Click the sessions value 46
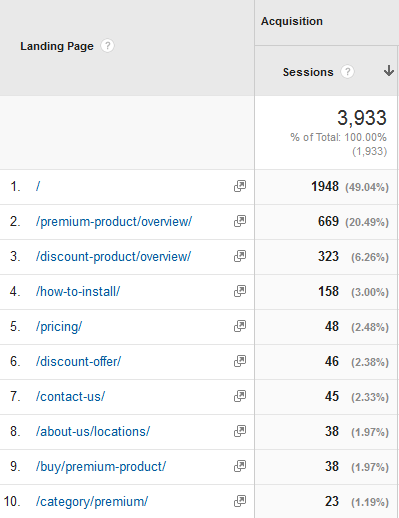The width and height of the screenshot is (399, 518). pos(332,361)
